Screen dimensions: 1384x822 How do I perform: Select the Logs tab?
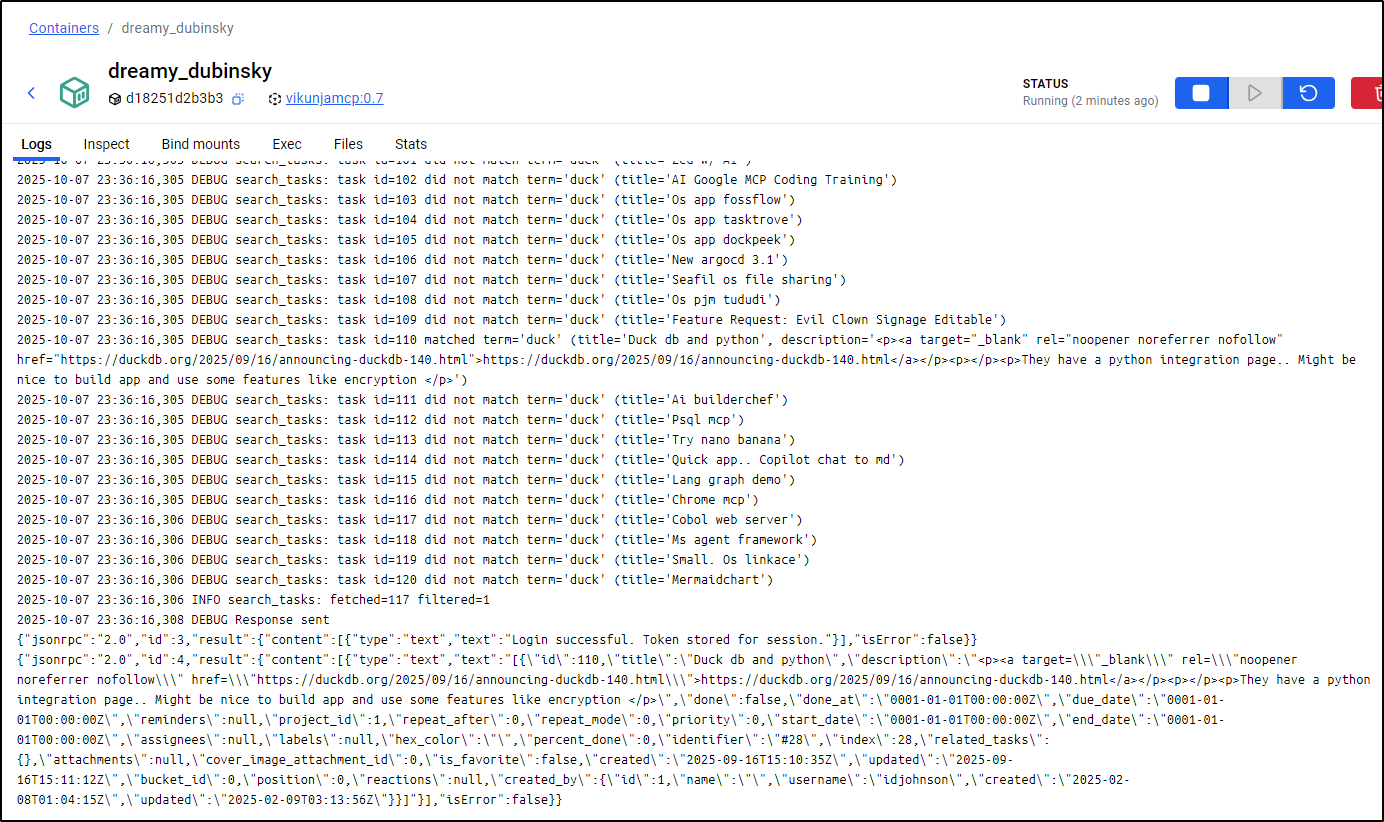(37, 144)
